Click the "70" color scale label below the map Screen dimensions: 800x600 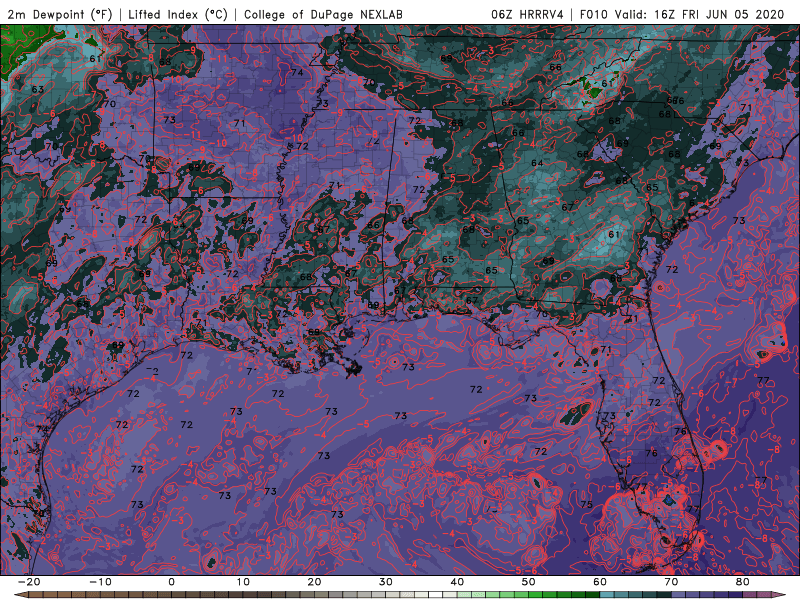pyautogui.click(x=671, y=582)
